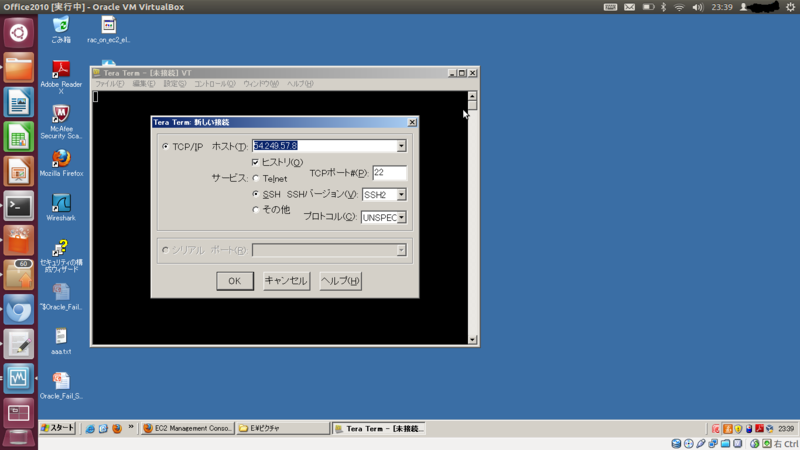Open System Monitor in the dock
Screen dimensions: 800x450
18,379
